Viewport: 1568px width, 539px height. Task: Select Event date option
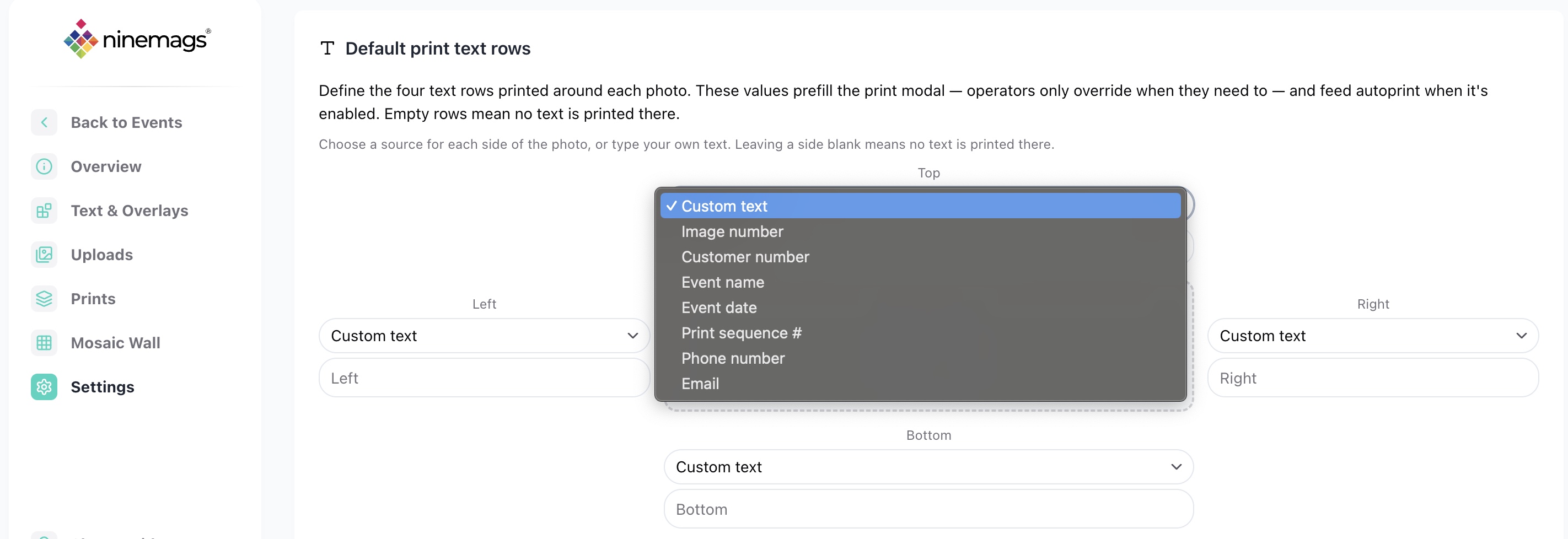tap(920, 308)
